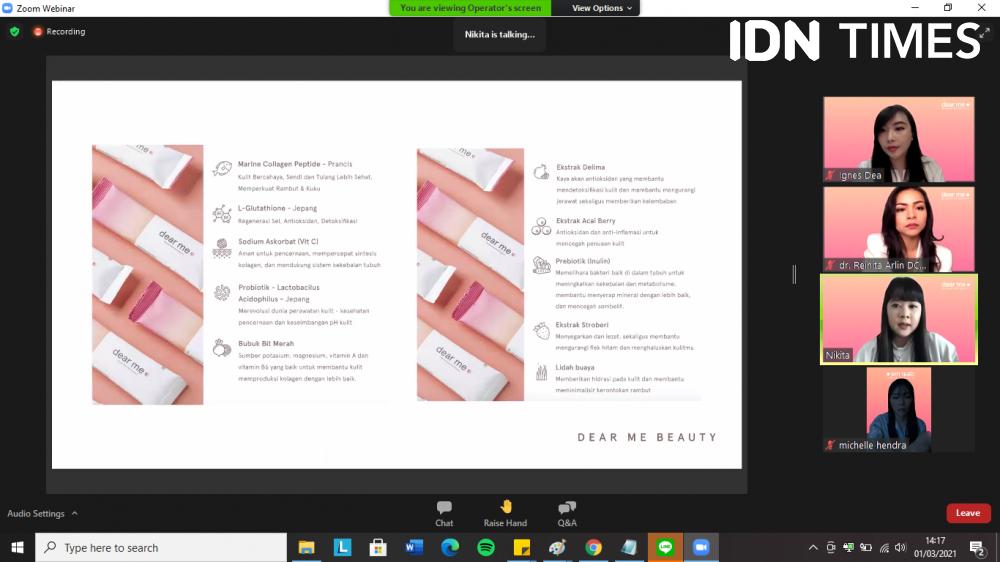The image size is (1000, 562).
Task: Open the Q&A panel
Action: tap(567, 514)
